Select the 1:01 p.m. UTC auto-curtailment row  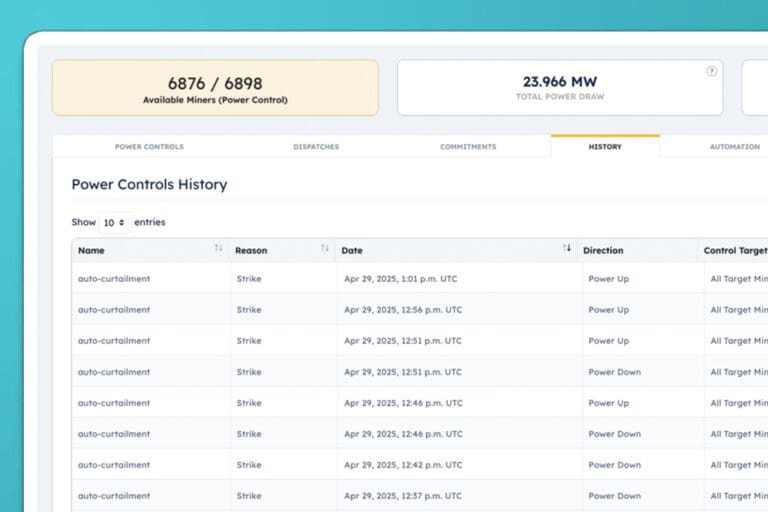coord(114,279)
